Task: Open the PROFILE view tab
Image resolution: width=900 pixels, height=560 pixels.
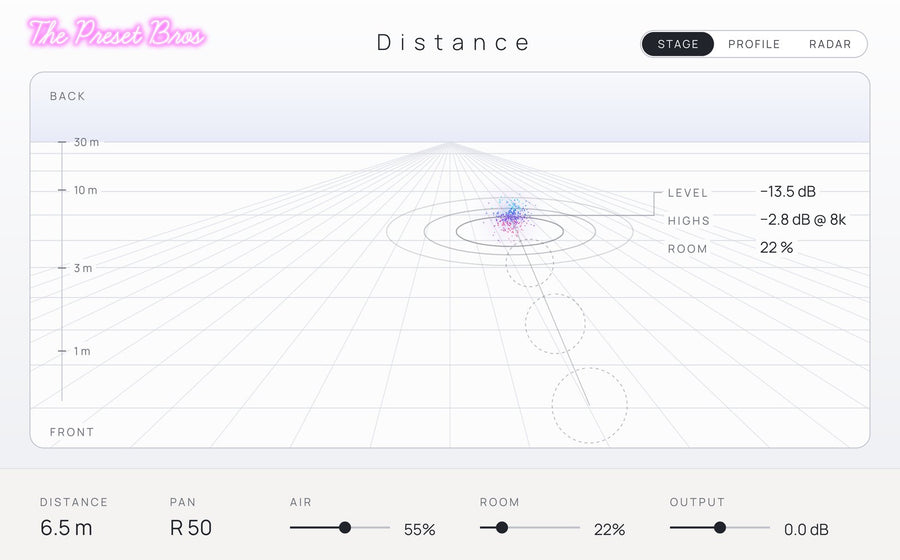Action: click(754, 44)
